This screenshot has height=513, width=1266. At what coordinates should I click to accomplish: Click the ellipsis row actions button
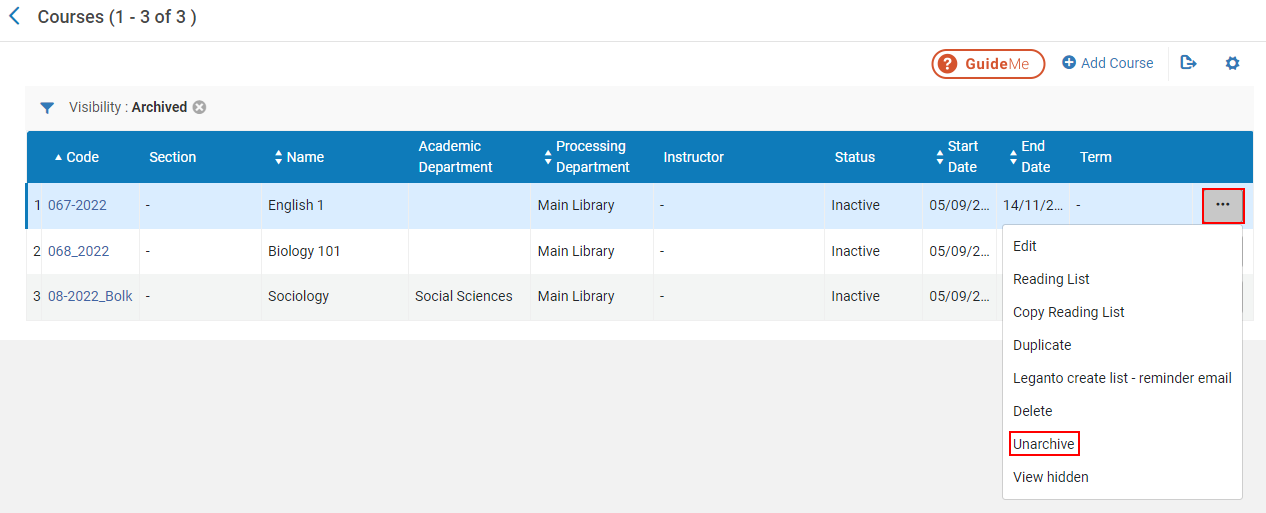pyautogui.click(x=1222, y=205)
